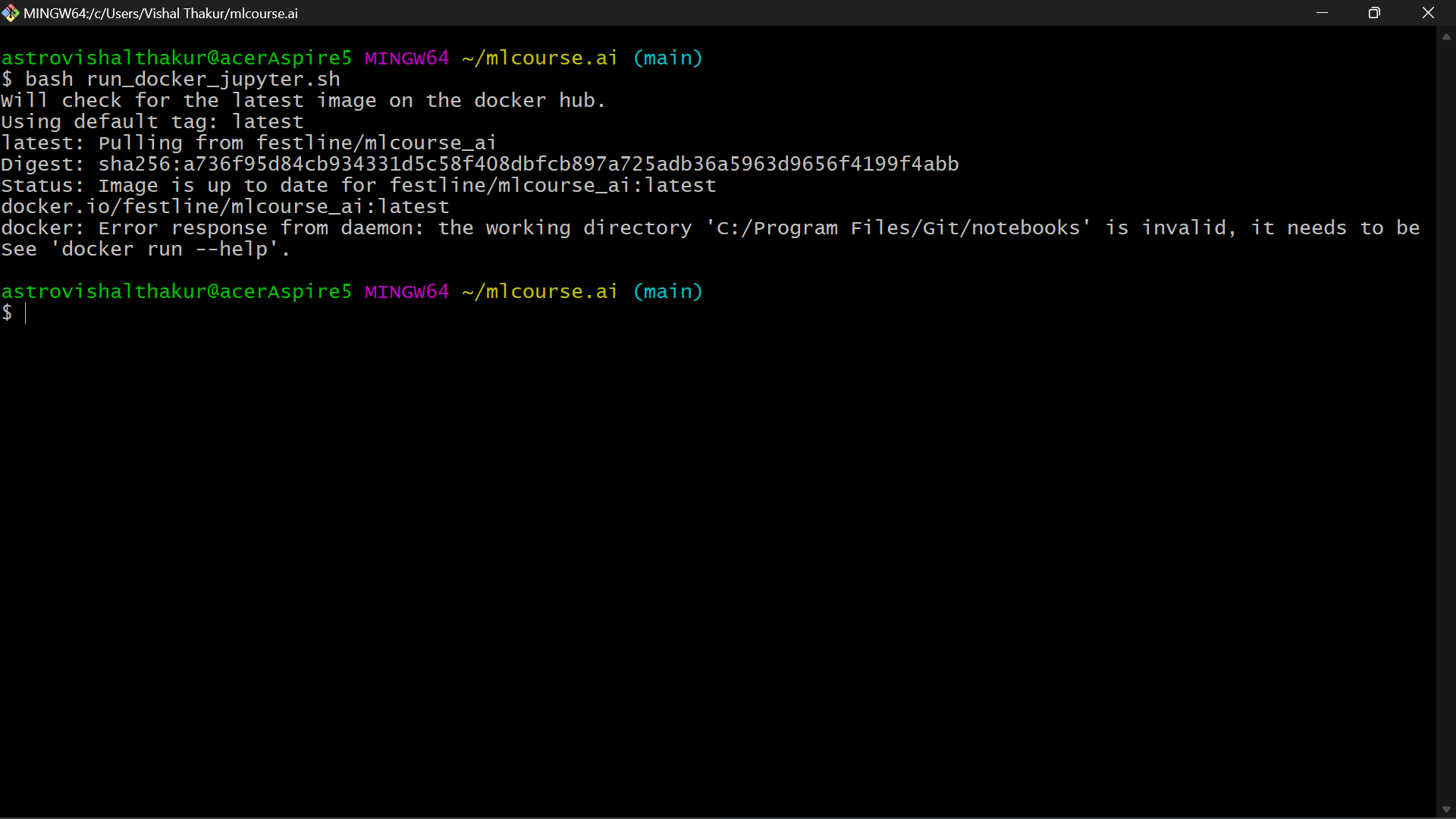Click the Git diamond logo in title bar

(11, 12)
